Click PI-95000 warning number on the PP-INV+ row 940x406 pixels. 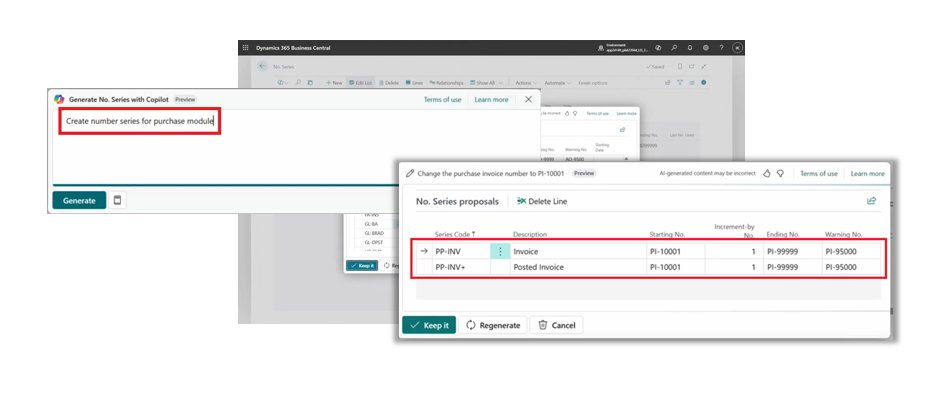[851, 267]
